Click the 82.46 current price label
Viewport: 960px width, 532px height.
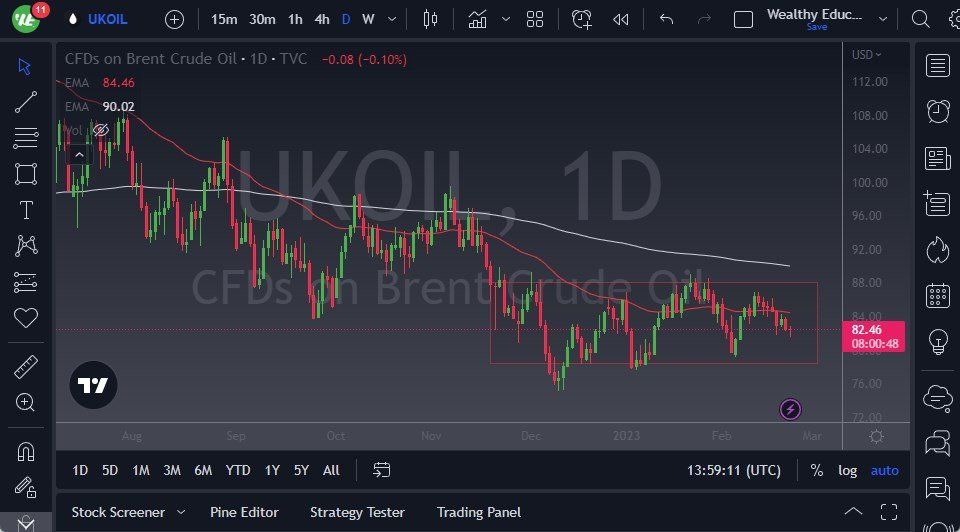866,329
